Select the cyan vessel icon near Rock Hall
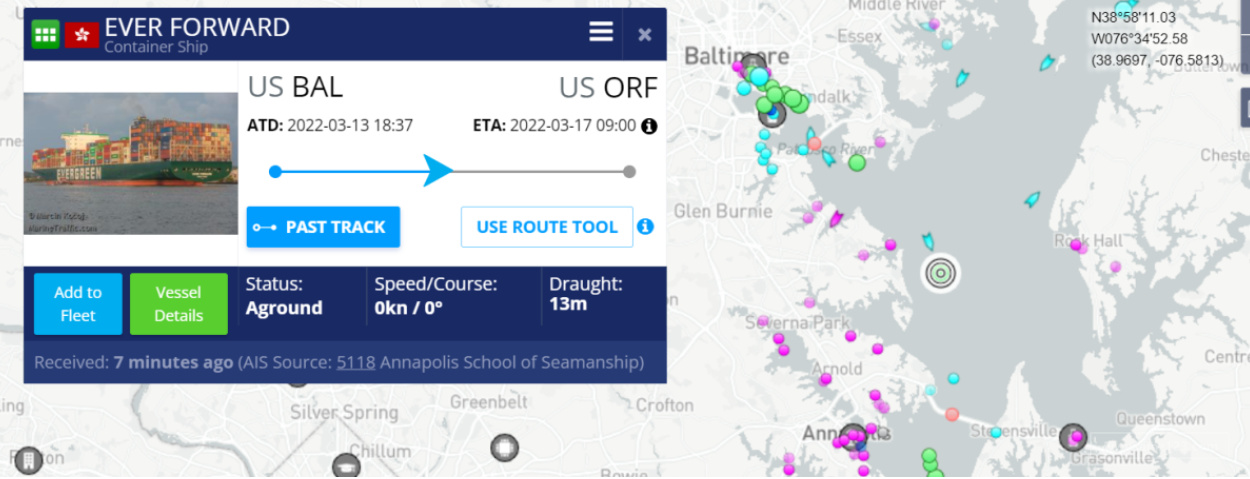1250x479 pixels. tap(1032, 200)
